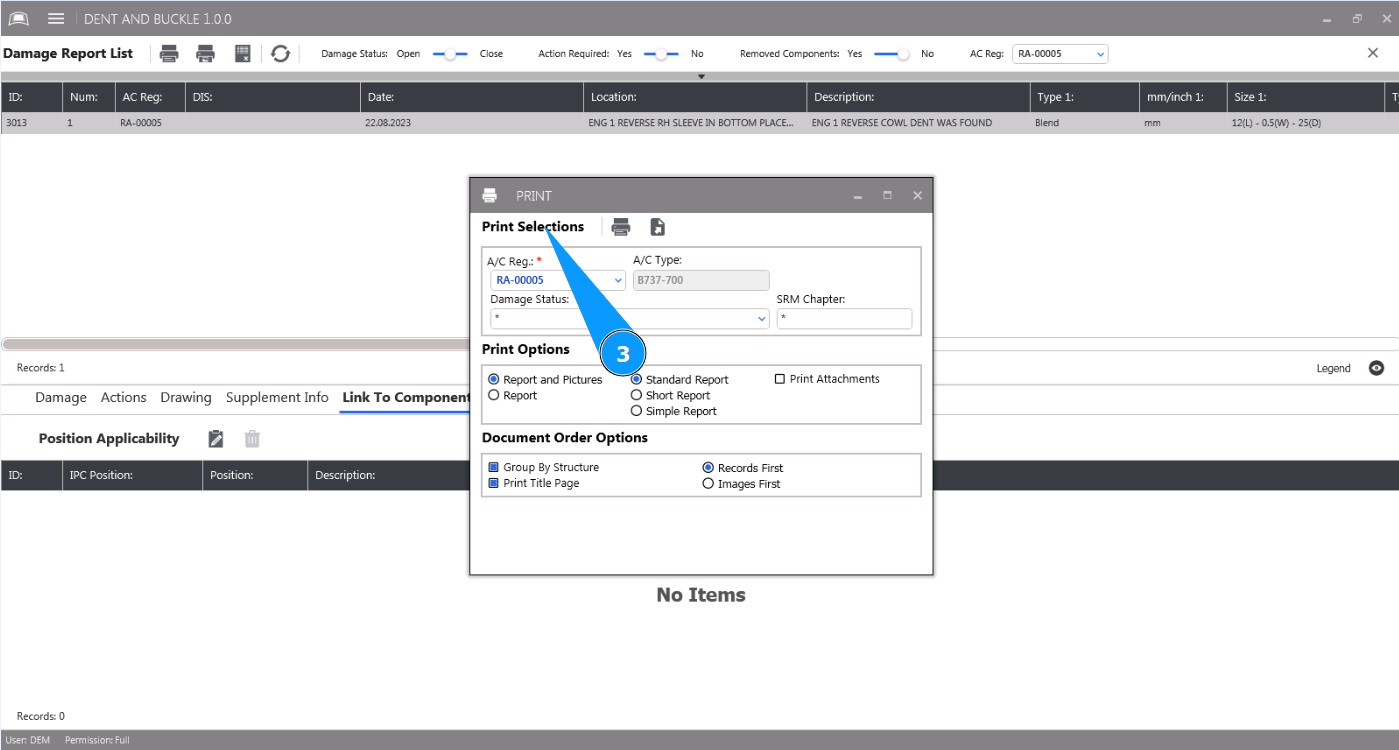The image size is (1399, 750).
Task: Select the Report radio button
Action: [x=512, y=396]
